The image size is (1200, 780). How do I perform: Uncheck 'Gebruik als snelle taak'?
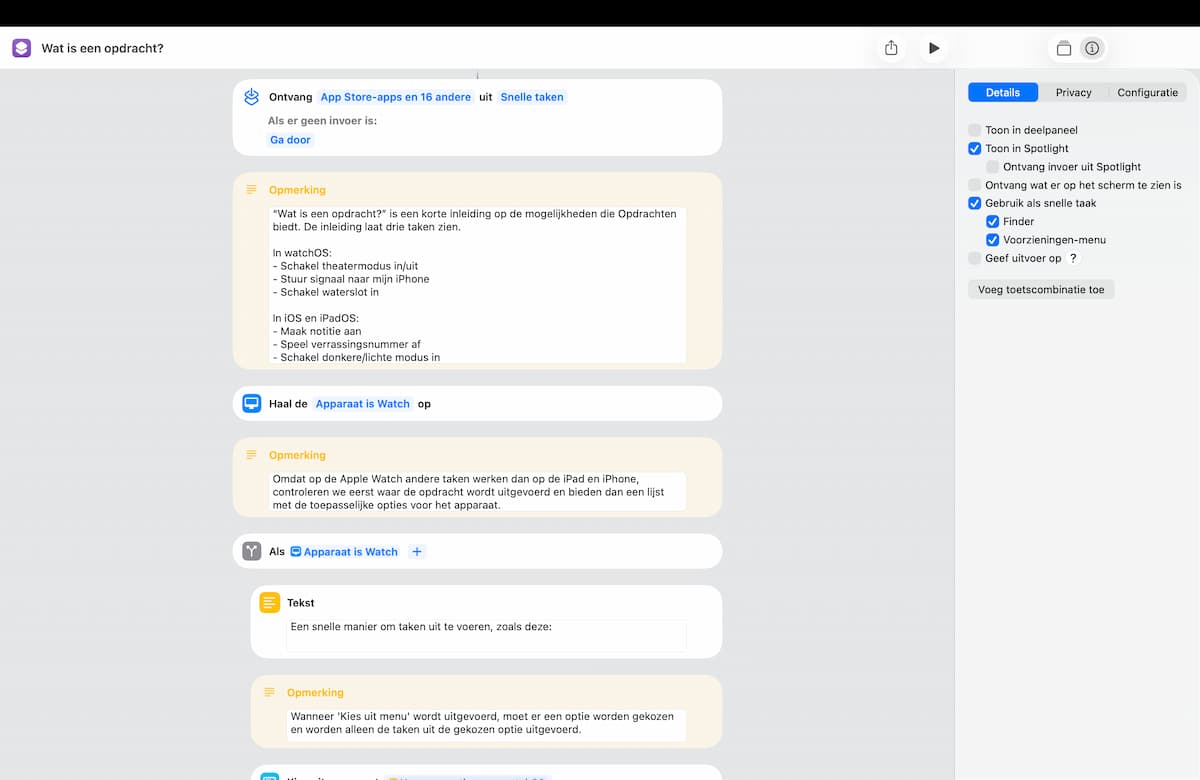pos(975,203)
